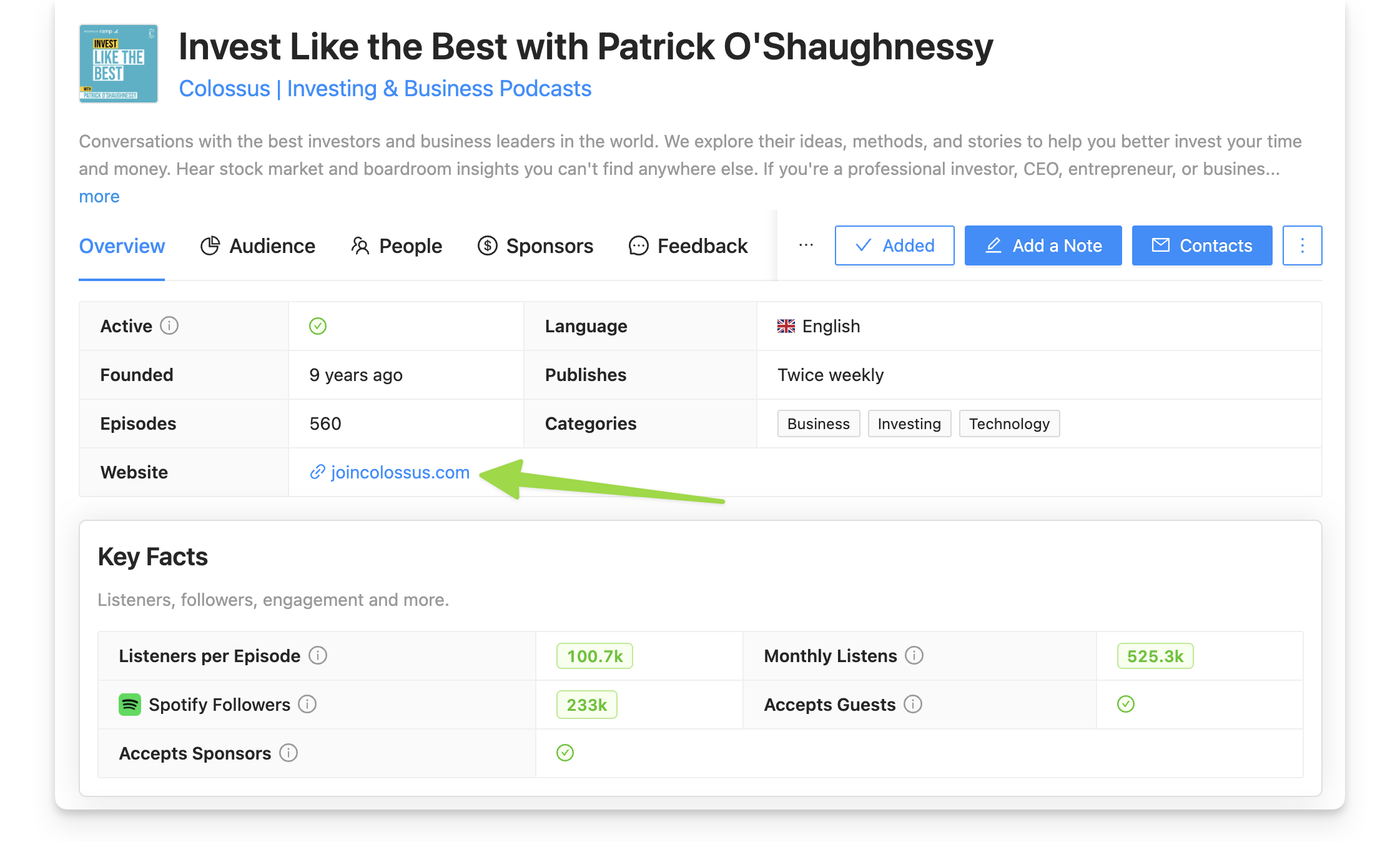Screen dimensions: 1400x842
Task: Open the vertical ellipsis options menu
Action: pos(1302,245)
